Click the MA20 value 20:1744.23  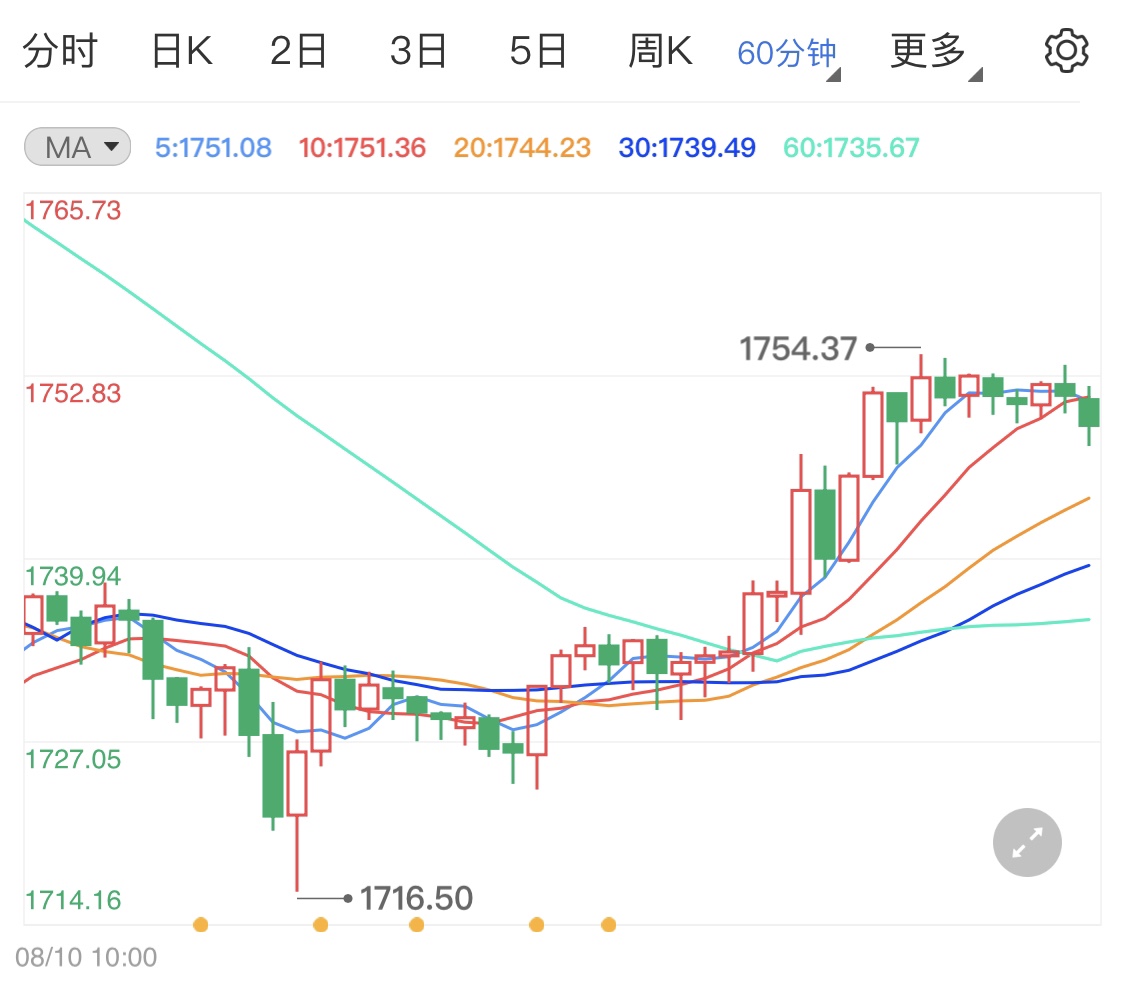click(x=522, y=148)
